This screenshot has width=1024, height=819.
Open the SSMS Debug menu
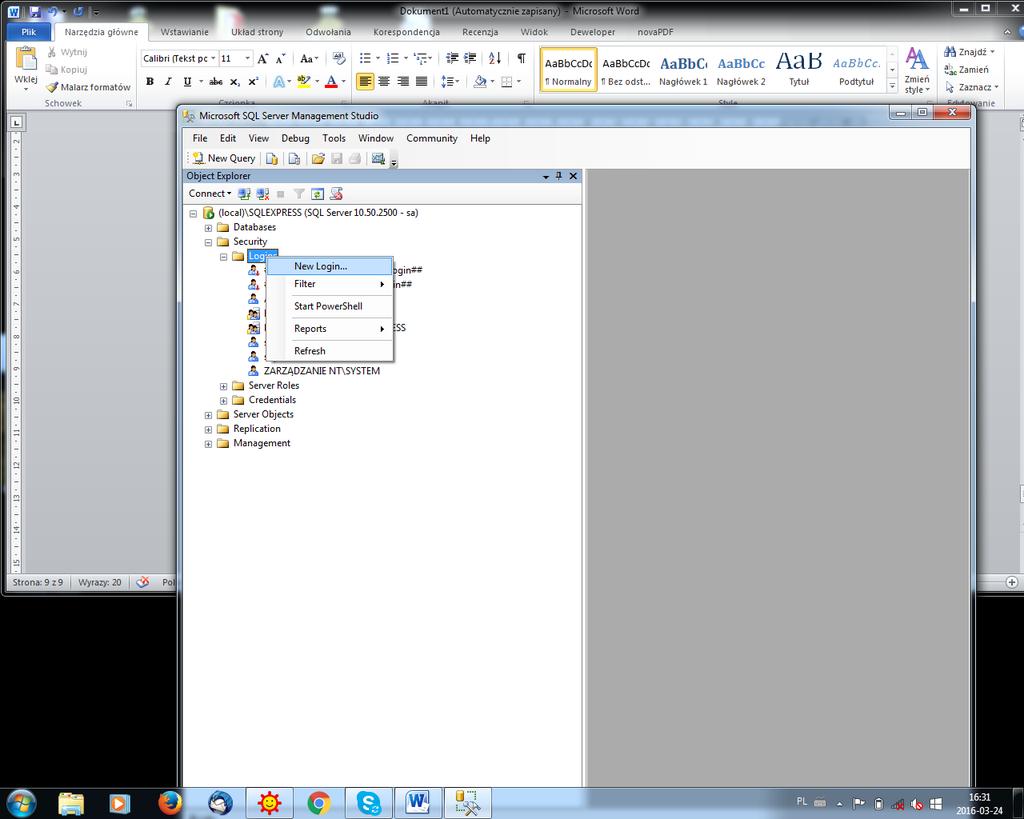295,138
